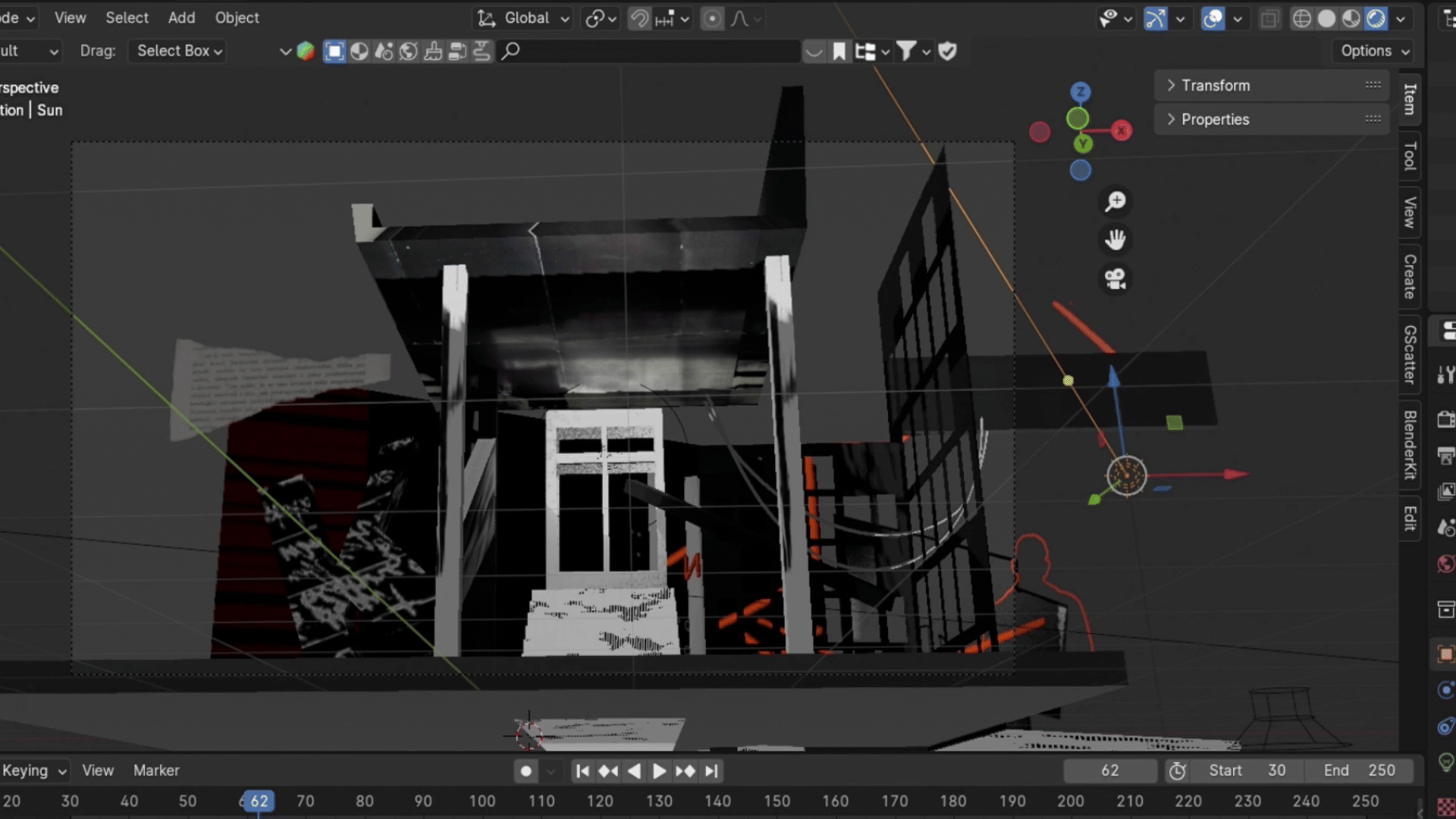Switch to the GScatter sidebar tab
The height and width of the screenshot is (819, 1456).
1410,355
